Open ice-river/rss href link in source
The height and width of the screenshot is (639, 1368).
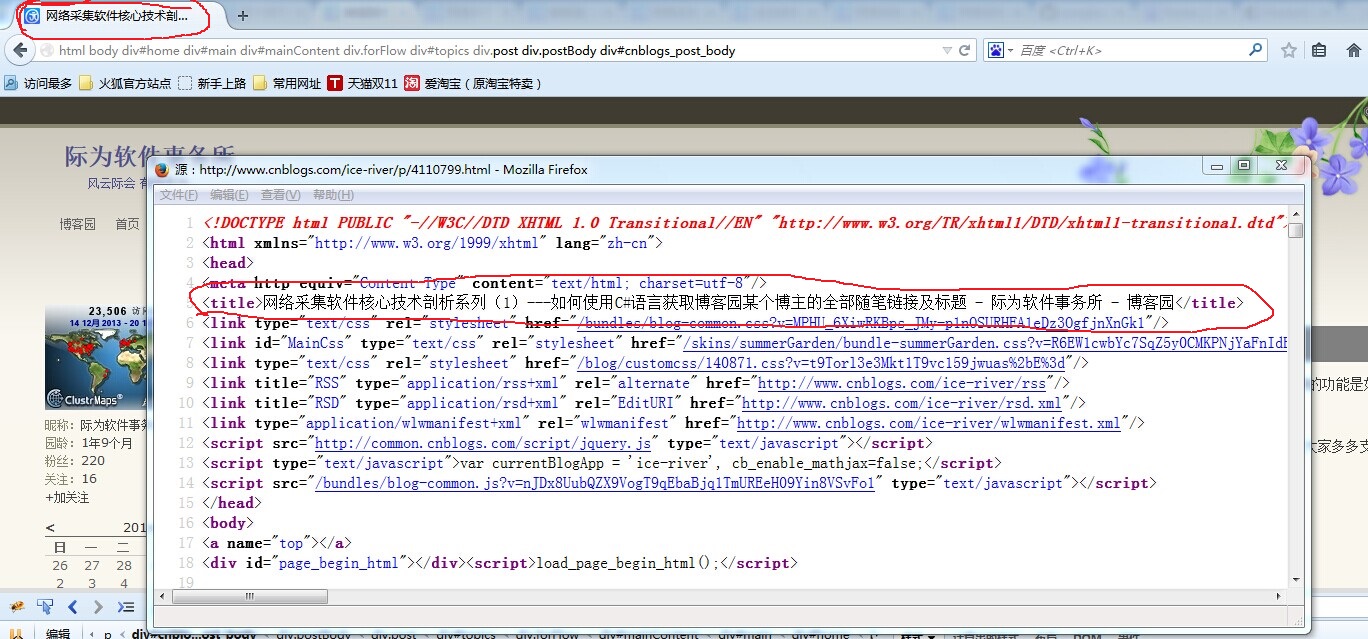902,383
